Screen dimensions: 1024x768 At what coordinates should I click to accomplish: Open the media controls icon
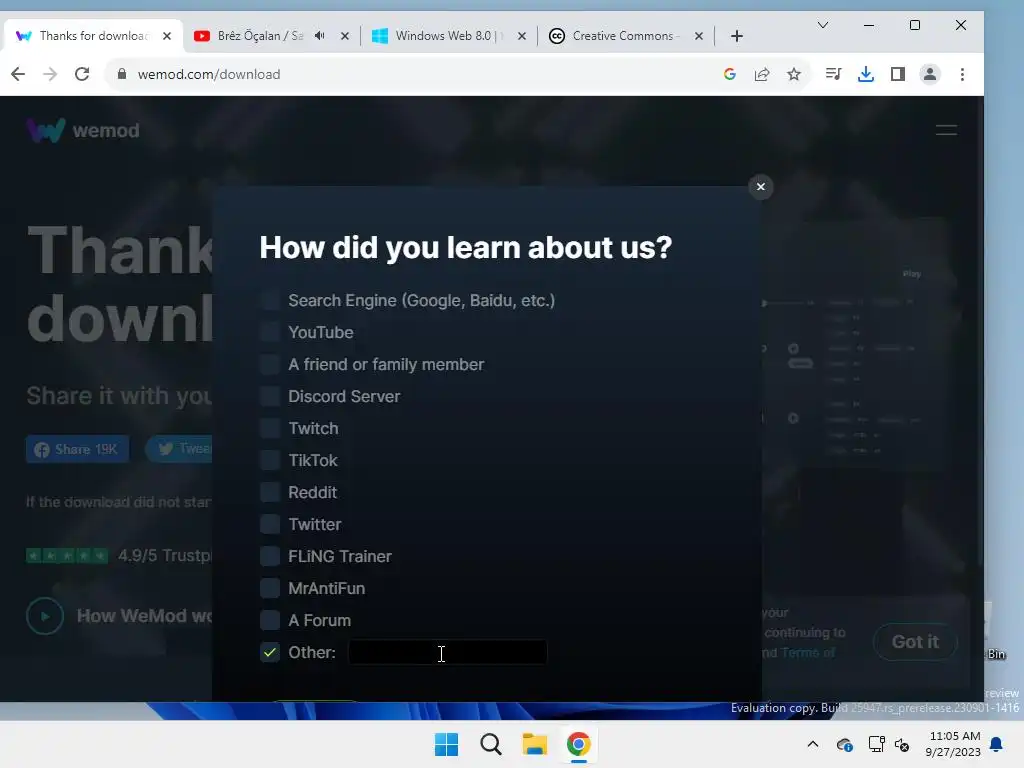(833, 74)
